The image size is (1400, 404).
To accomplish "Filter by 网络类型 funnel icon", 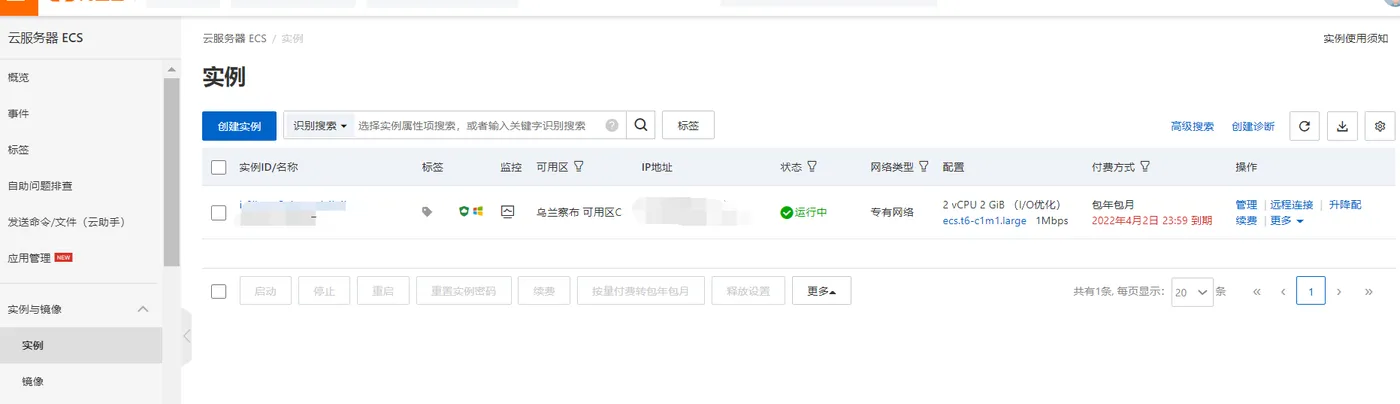I will 924,167.
